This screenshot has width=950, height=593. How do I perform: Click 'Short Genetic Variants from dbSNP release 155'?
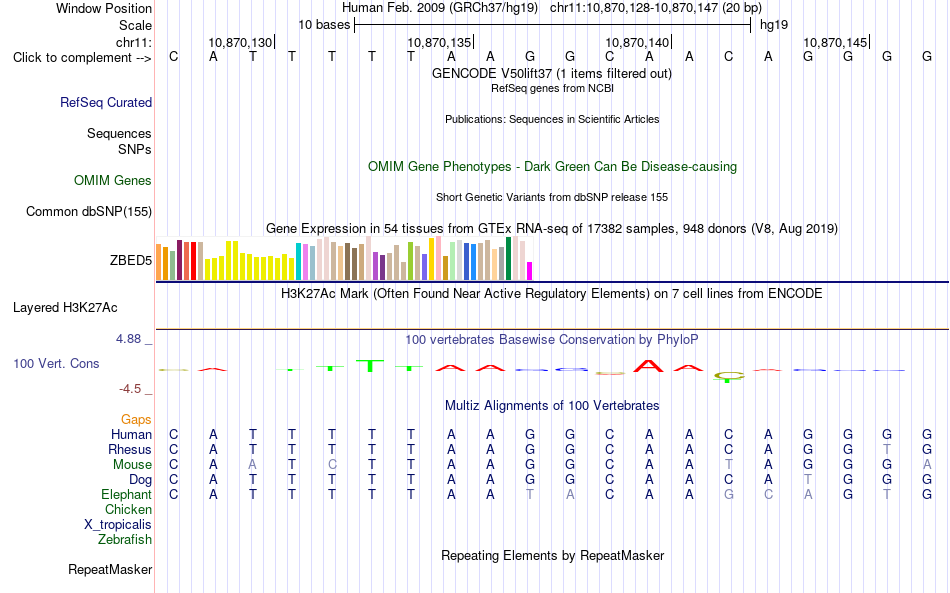552,197
